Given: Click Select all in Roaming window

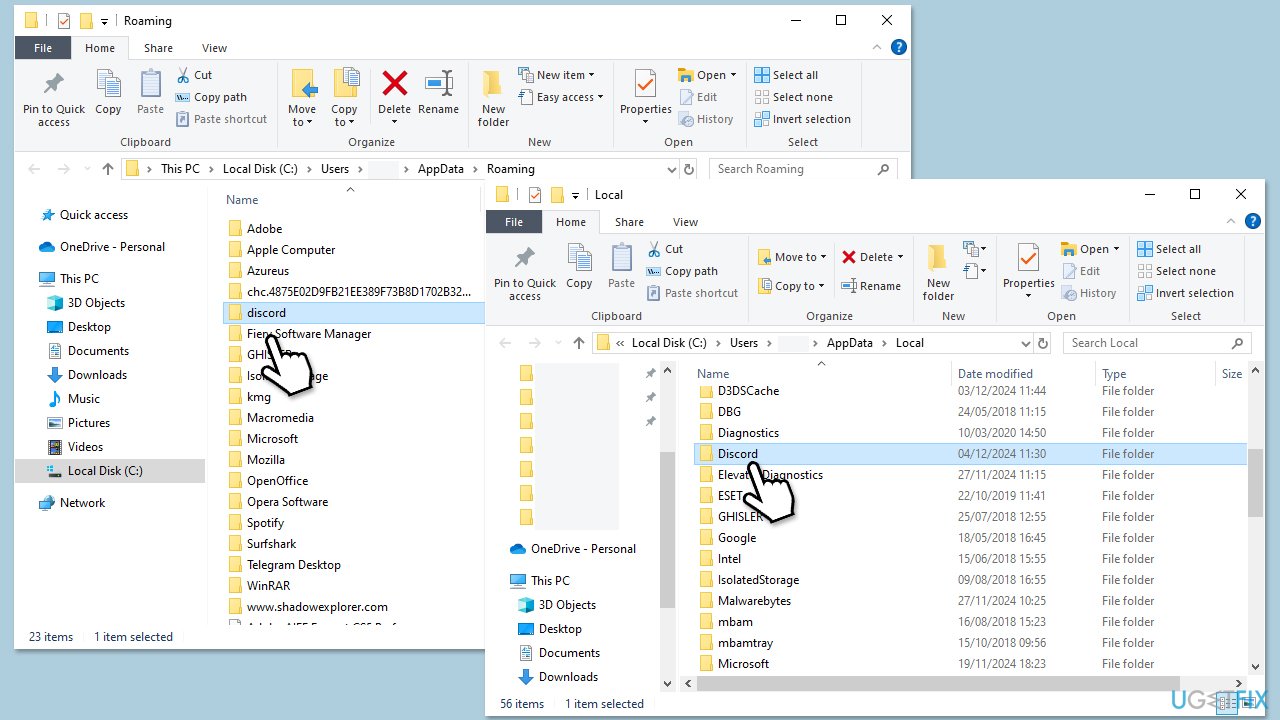Looking at the screenshot, I should tap(786, 75).
